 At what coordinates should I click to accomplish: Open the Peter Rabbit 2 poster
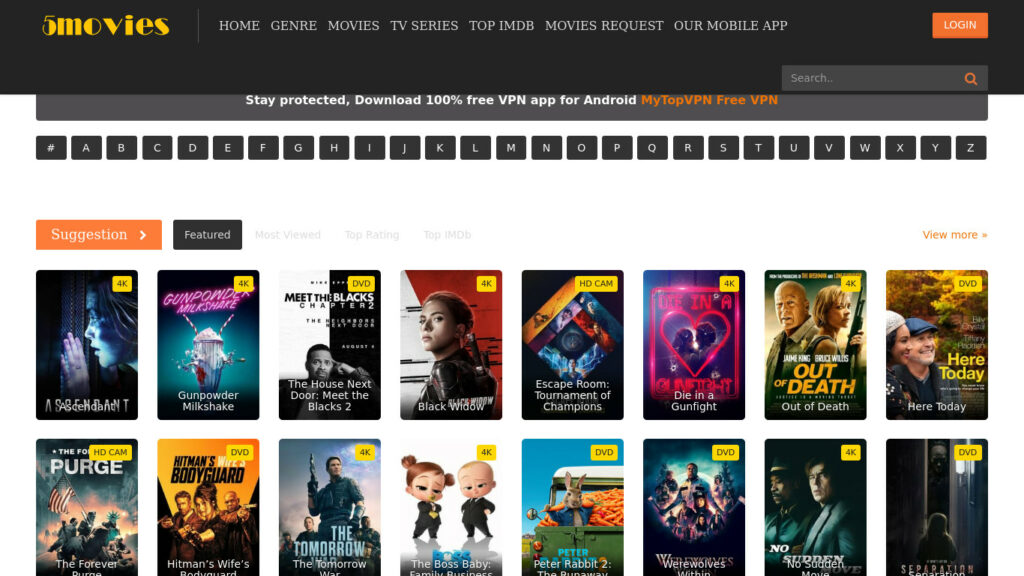573,507
